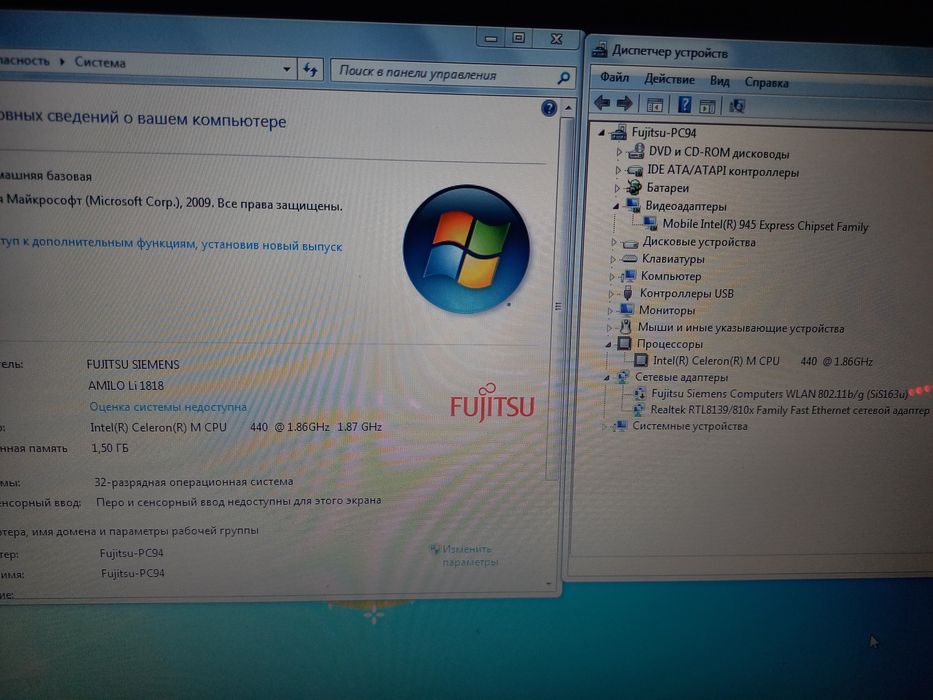Click the refresh button next to address bar
This screenshot has height=700, width=933.
tap(310, 70)
